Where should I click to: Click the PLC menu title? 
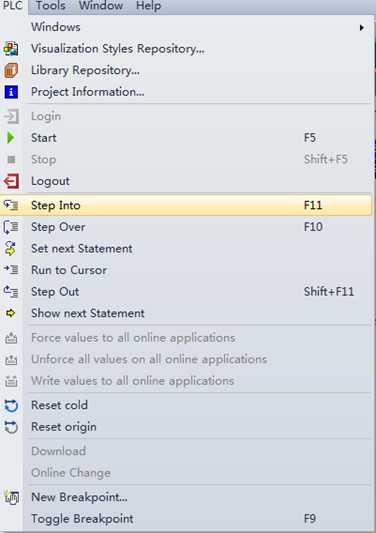pyautogui.click(x=13, y=6)
